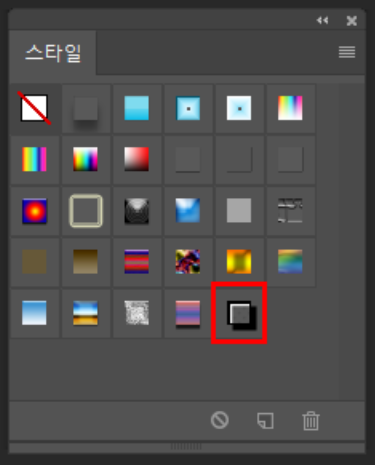
Task: Apply the red-white-black gradient style
Action: 137,159
